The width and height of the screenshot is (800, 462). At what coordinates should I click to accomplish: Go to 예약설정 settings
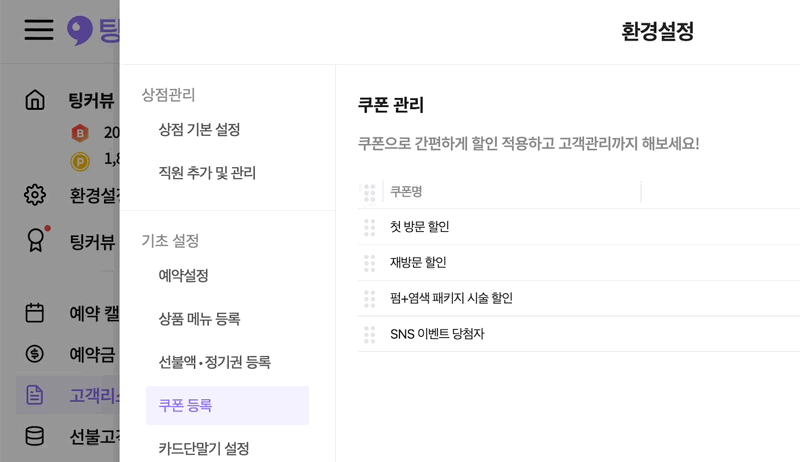(x=183, y=275)
